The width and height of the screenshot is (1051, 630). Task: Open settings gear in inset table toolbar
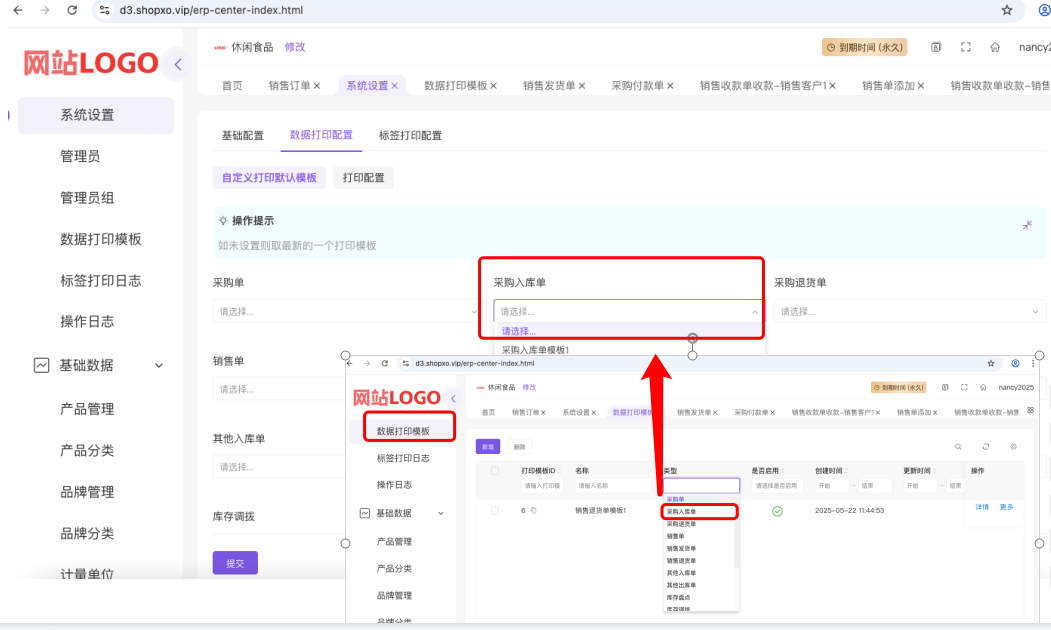click(1013, 446)
